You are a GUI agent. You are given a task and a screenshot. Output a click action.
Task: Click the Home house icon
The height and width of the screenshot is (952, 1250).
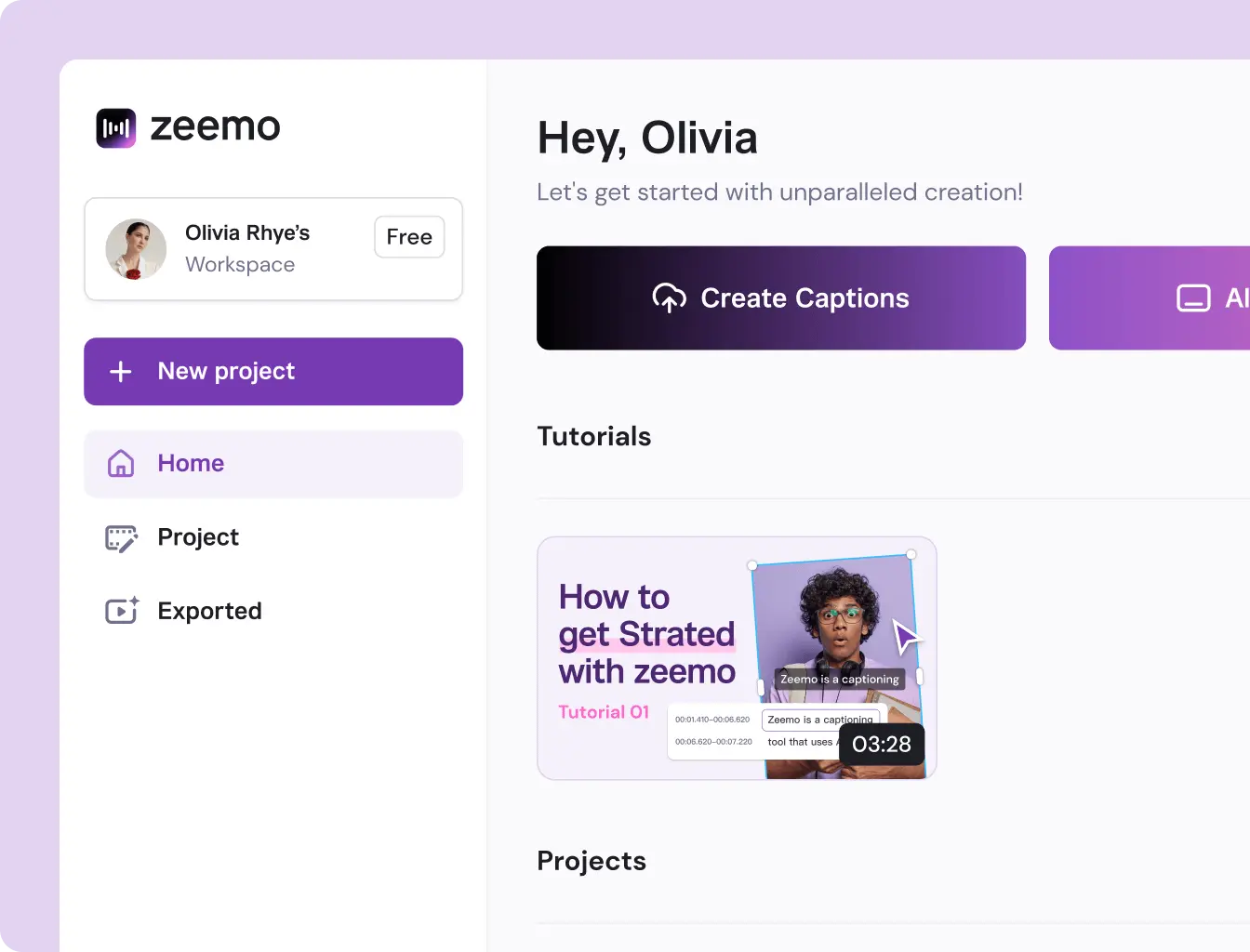[121, 463]
